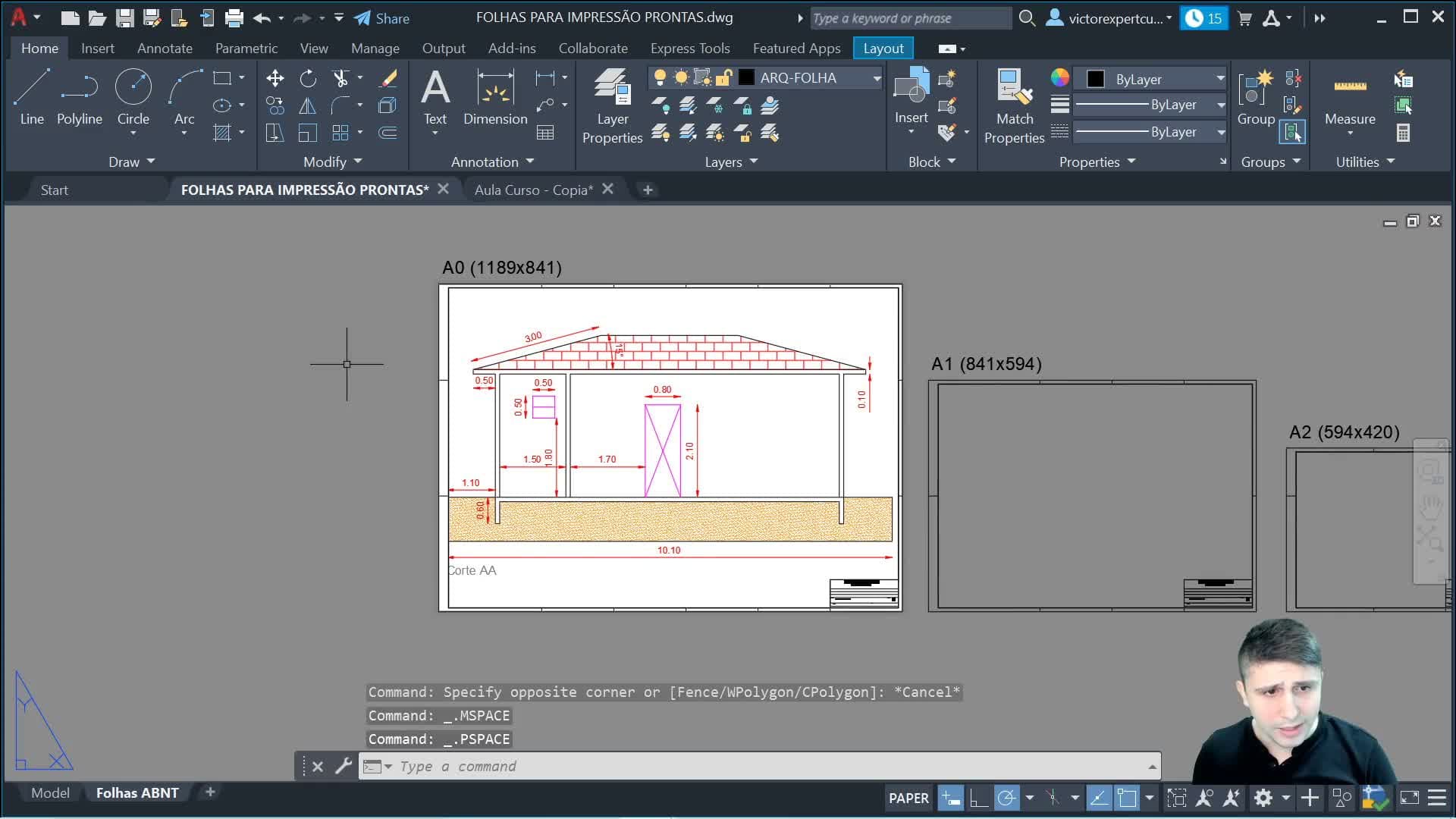The height and width of the screenshot is (819, 1456).
Task: Click the Hatch tool icon
Action: (221, 133)
